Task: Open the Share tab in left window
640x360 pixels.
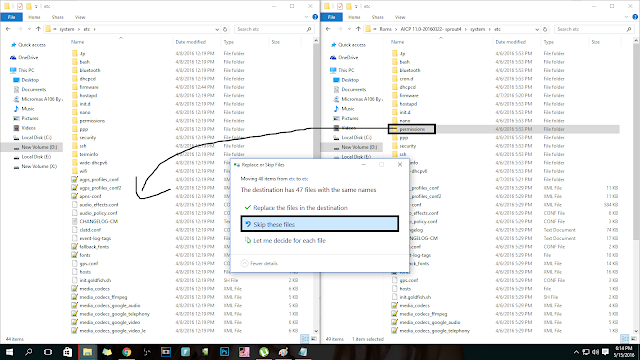Action: tap(58, 17)
